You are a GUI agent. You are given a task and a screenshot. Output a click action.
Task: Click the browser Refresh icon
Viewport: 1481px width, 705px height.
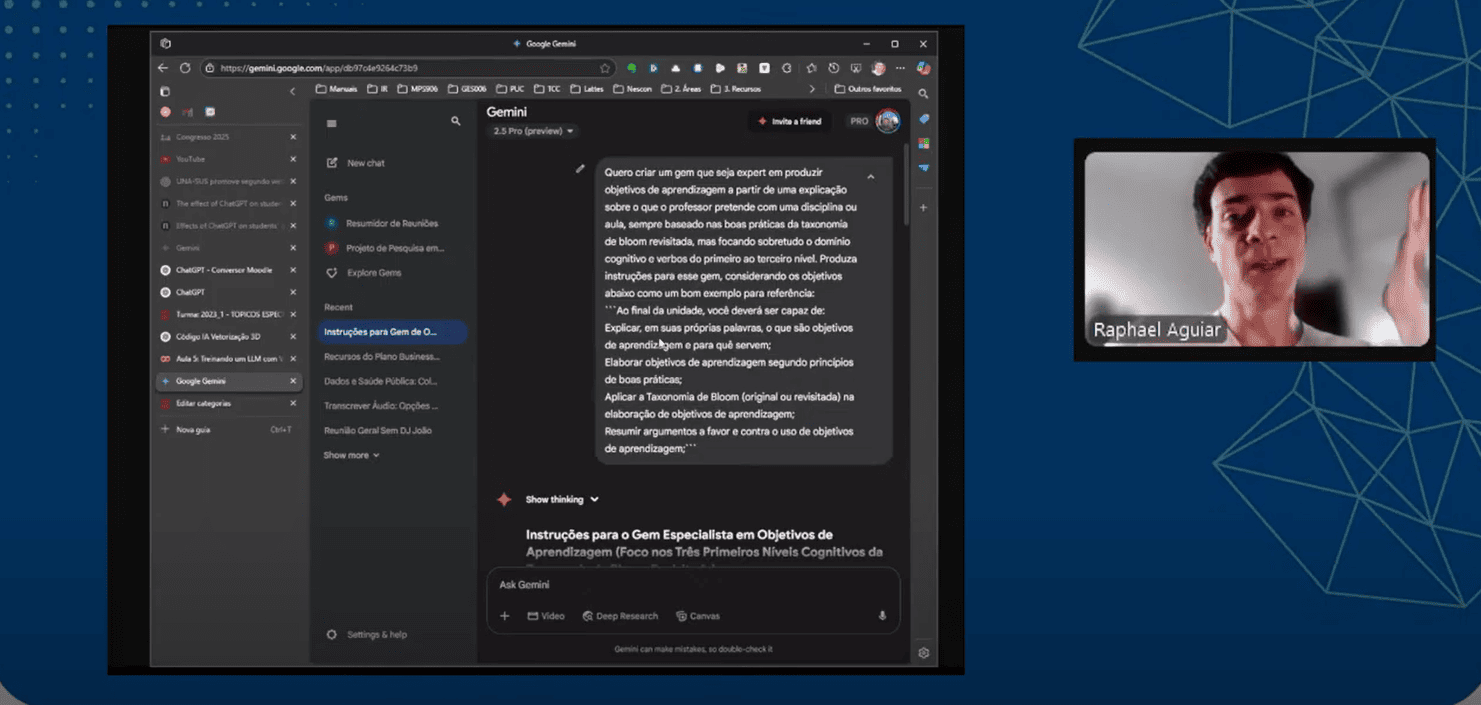pyautogui.click(x=185, y=68)
